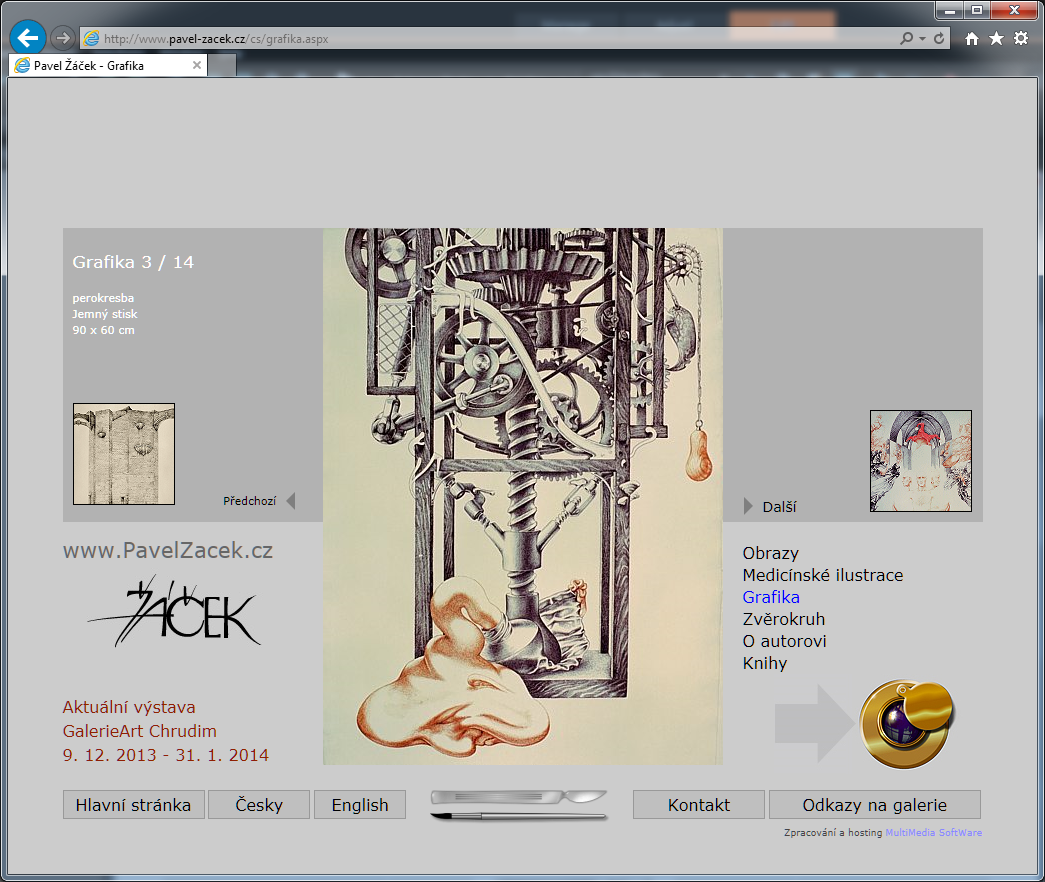
Task: Maximize the browser window
Action: point(977,10)
